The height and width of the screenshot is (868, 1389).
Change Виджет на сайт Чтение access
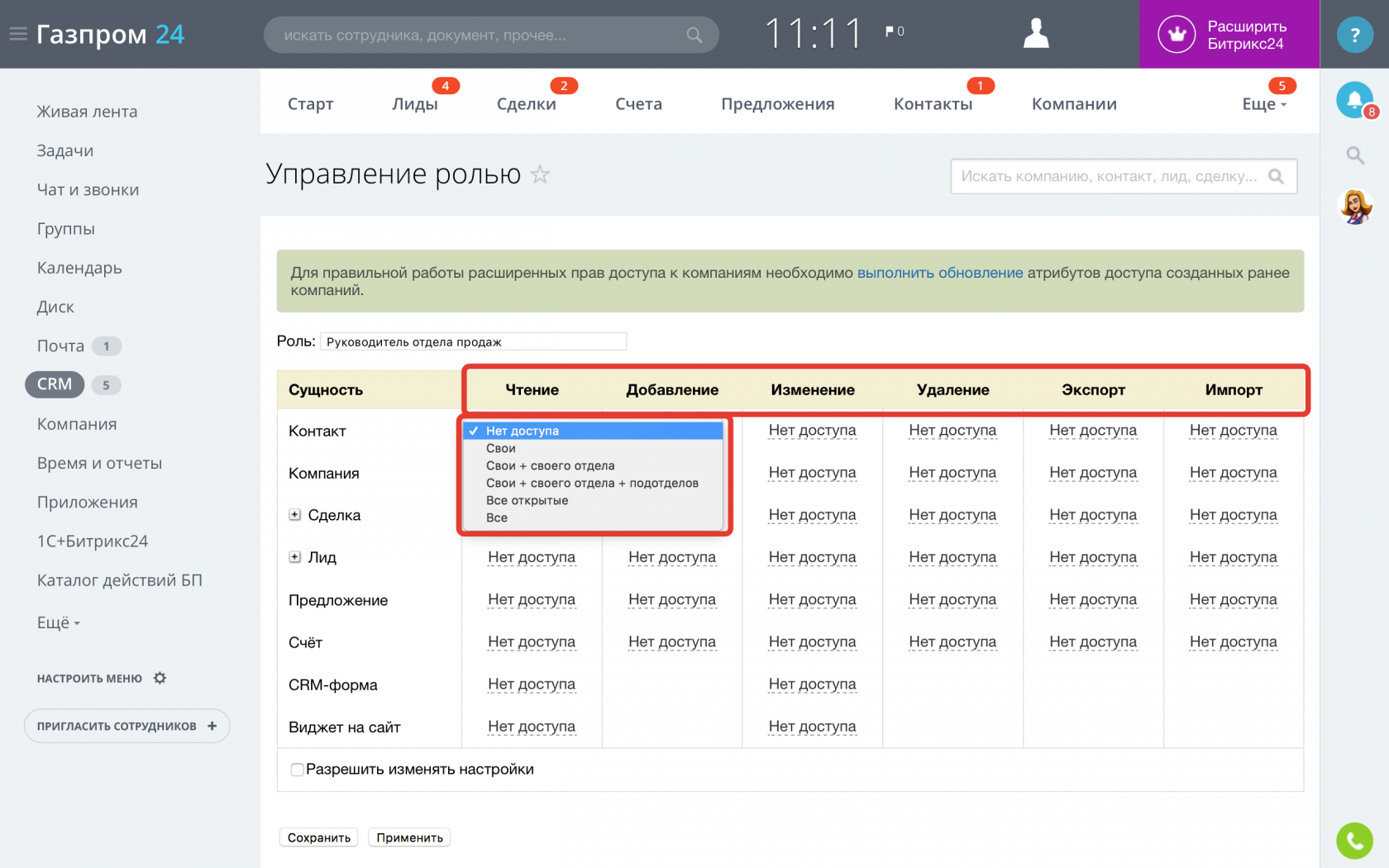point(532,726)
